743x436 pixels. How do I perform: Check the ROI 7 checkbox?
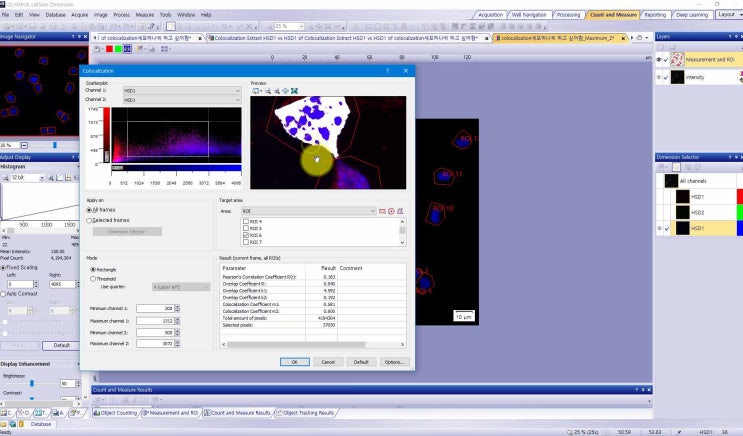coord(246,242)
